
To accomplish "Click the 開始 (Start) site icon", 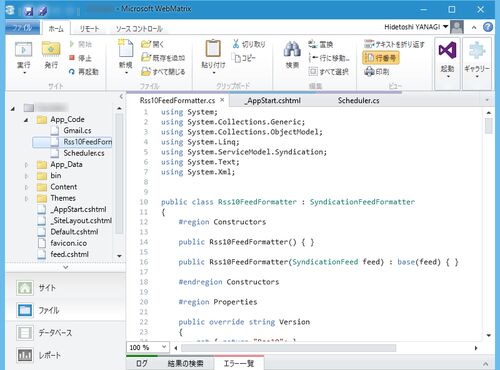I will click(x=72, y=44).
